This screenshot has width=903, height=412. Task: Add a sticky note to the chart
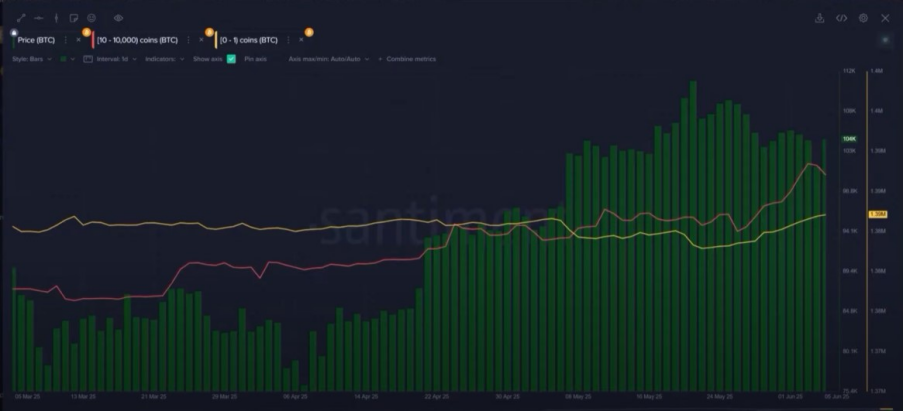tap(75, 18)
